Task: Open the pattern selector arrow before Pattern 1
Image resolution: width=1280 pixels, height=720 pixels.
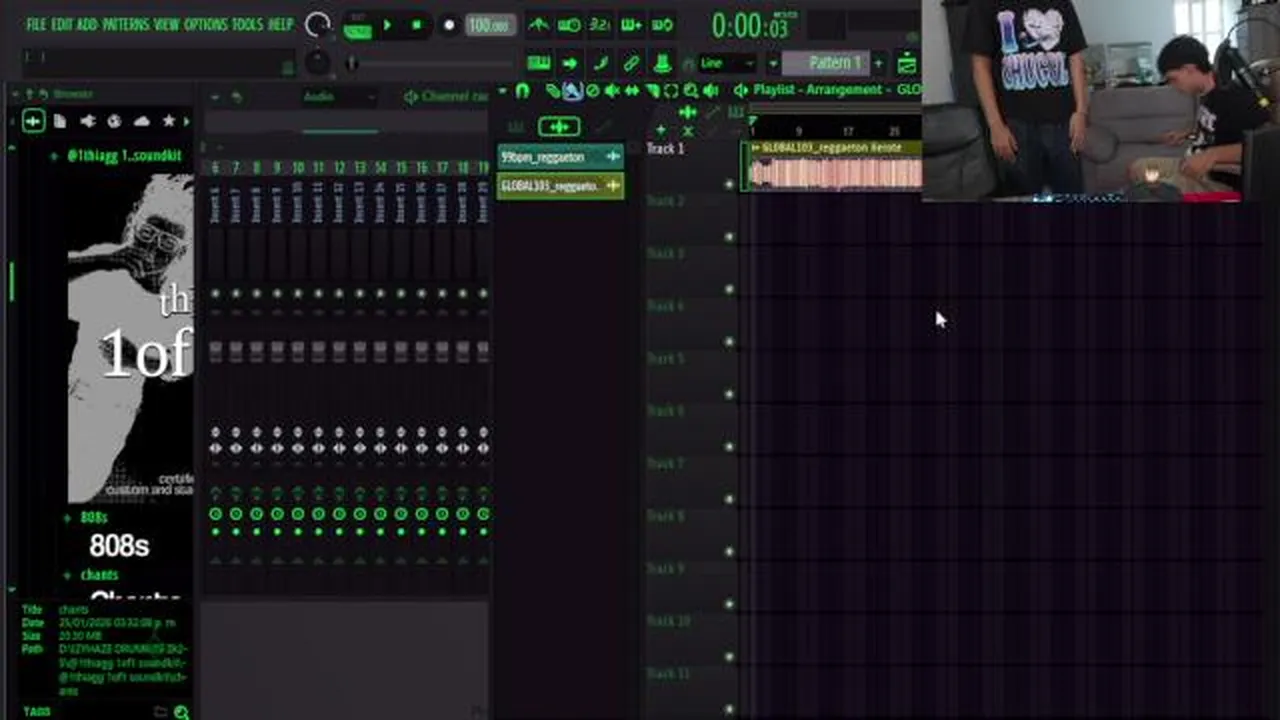Action: tap(773, 63)
